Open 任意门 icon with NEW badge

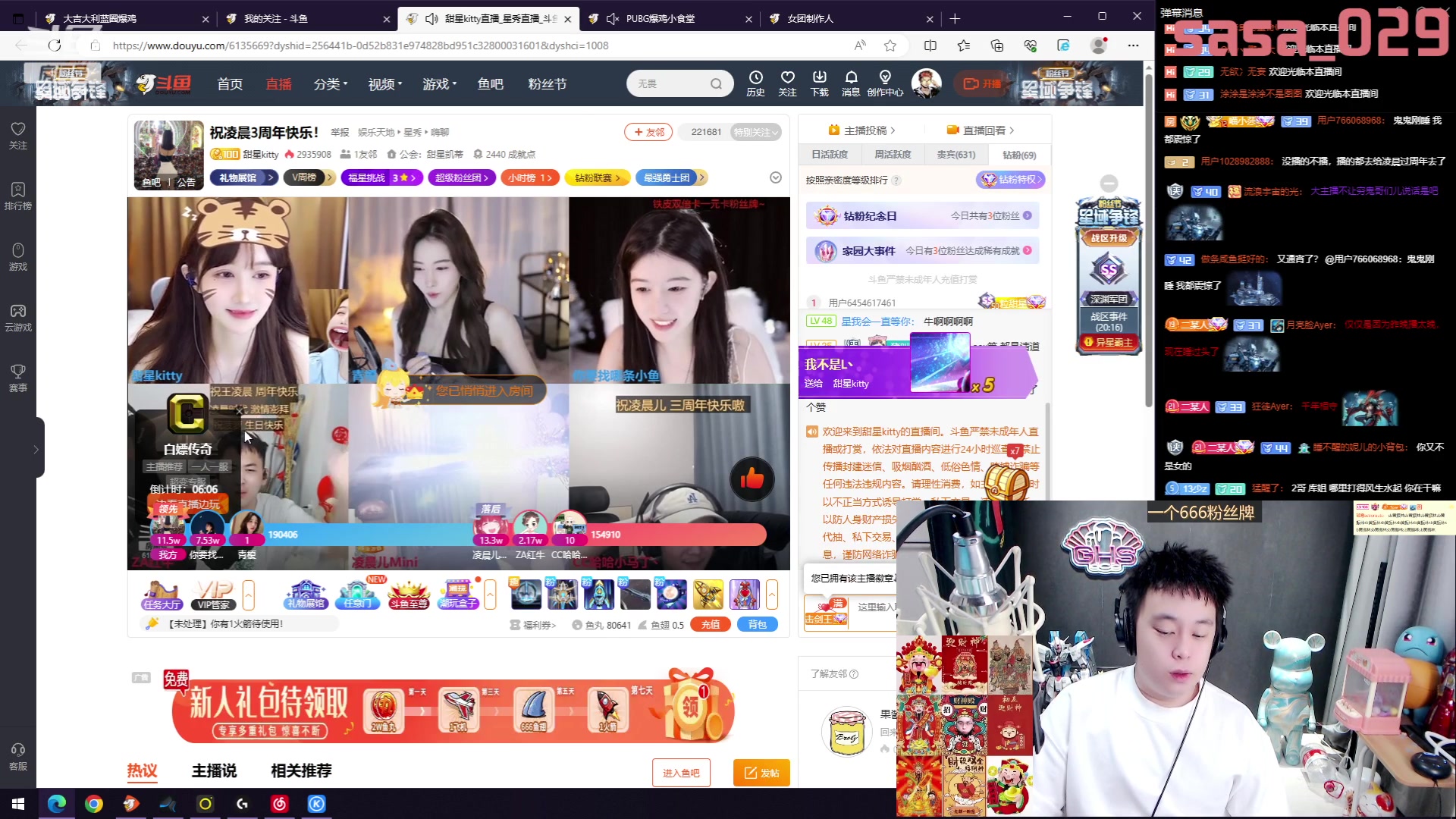(x=357, y=595)
